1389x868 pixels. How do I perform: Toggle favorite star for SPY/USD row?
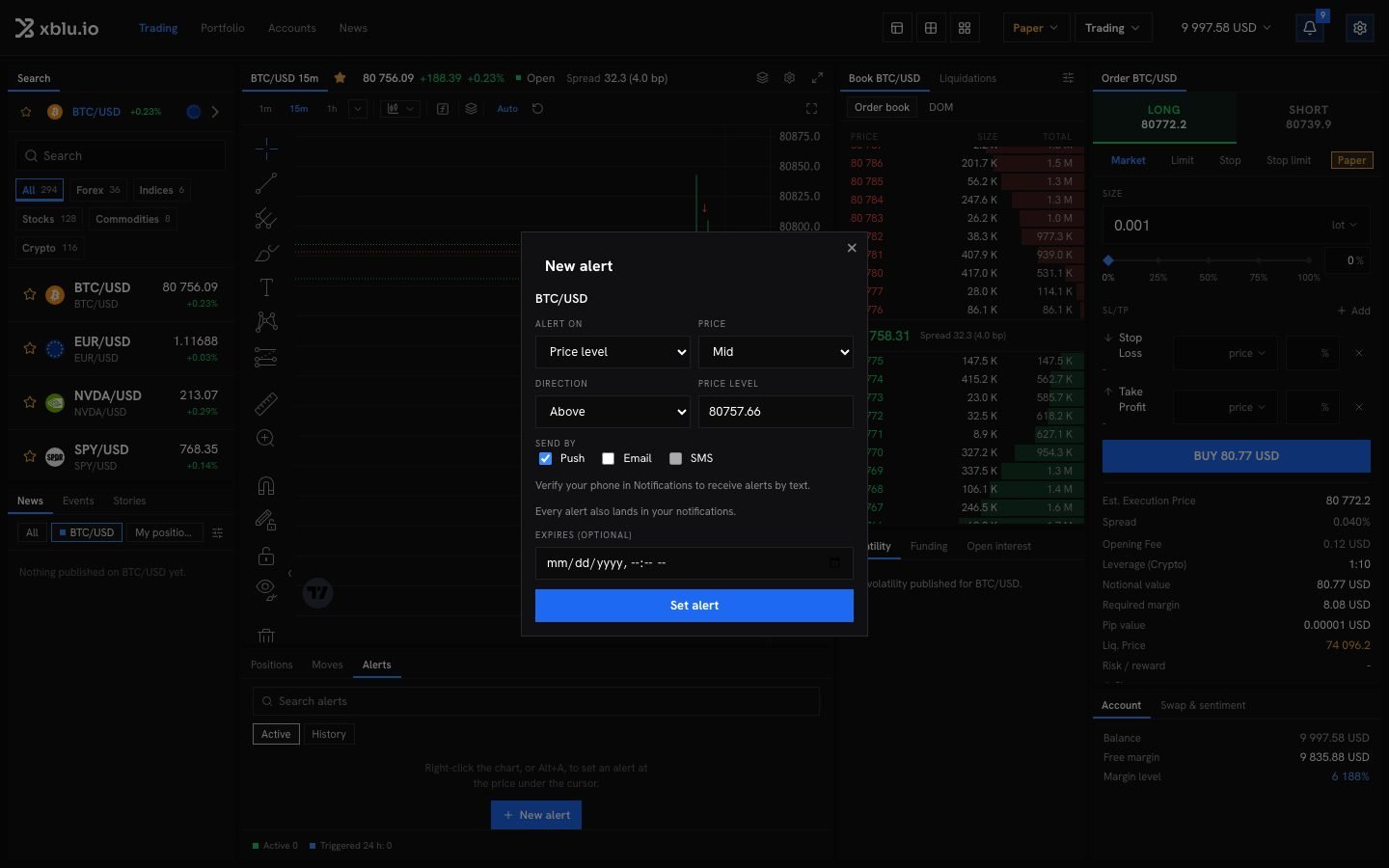click(30, 456)
